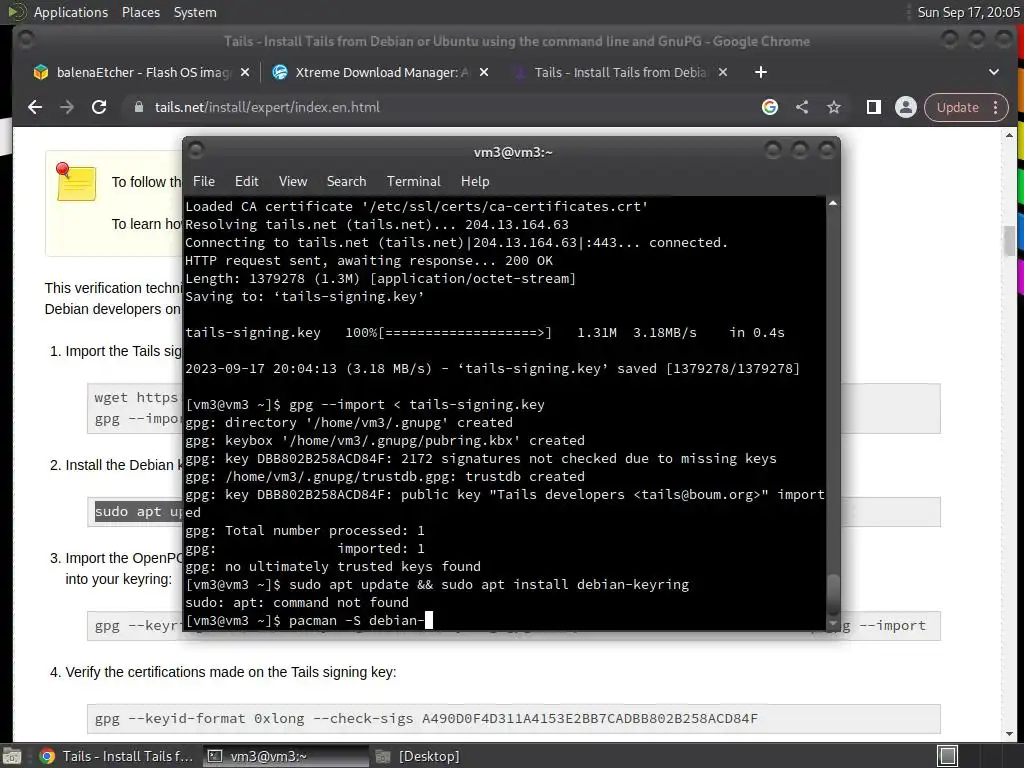The width and height of the screenshot is (1024, 768).
Task: Open a new Chrome tab
Action: [x=761, y=72]
